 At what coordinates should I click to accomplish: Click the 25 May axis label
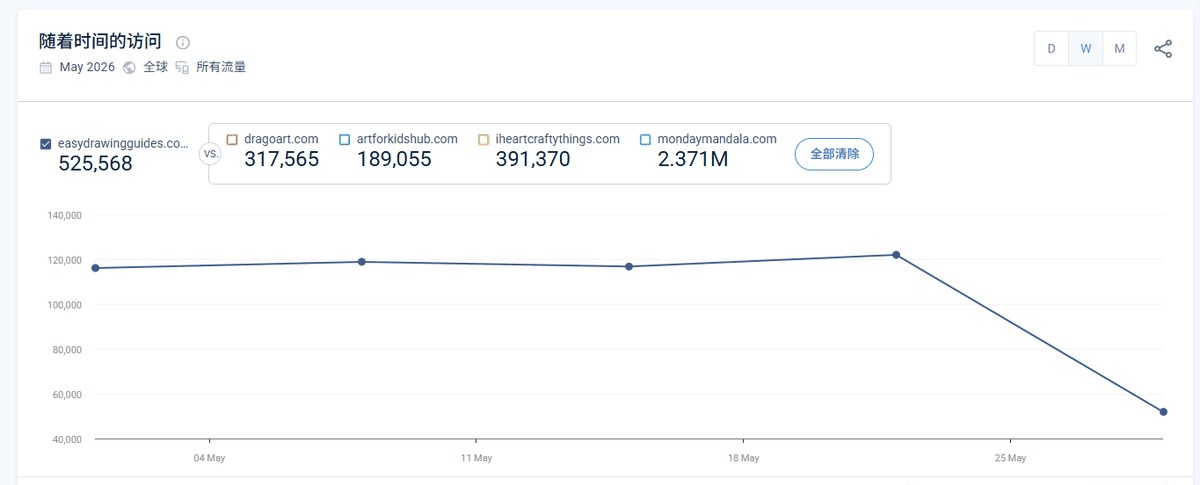[1010, 459]
